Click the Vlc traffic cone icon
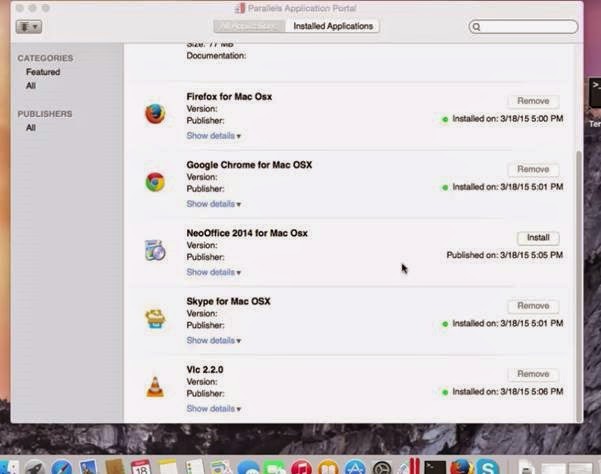This screenshot has width=601, height=474. click(x=155, y=387)
